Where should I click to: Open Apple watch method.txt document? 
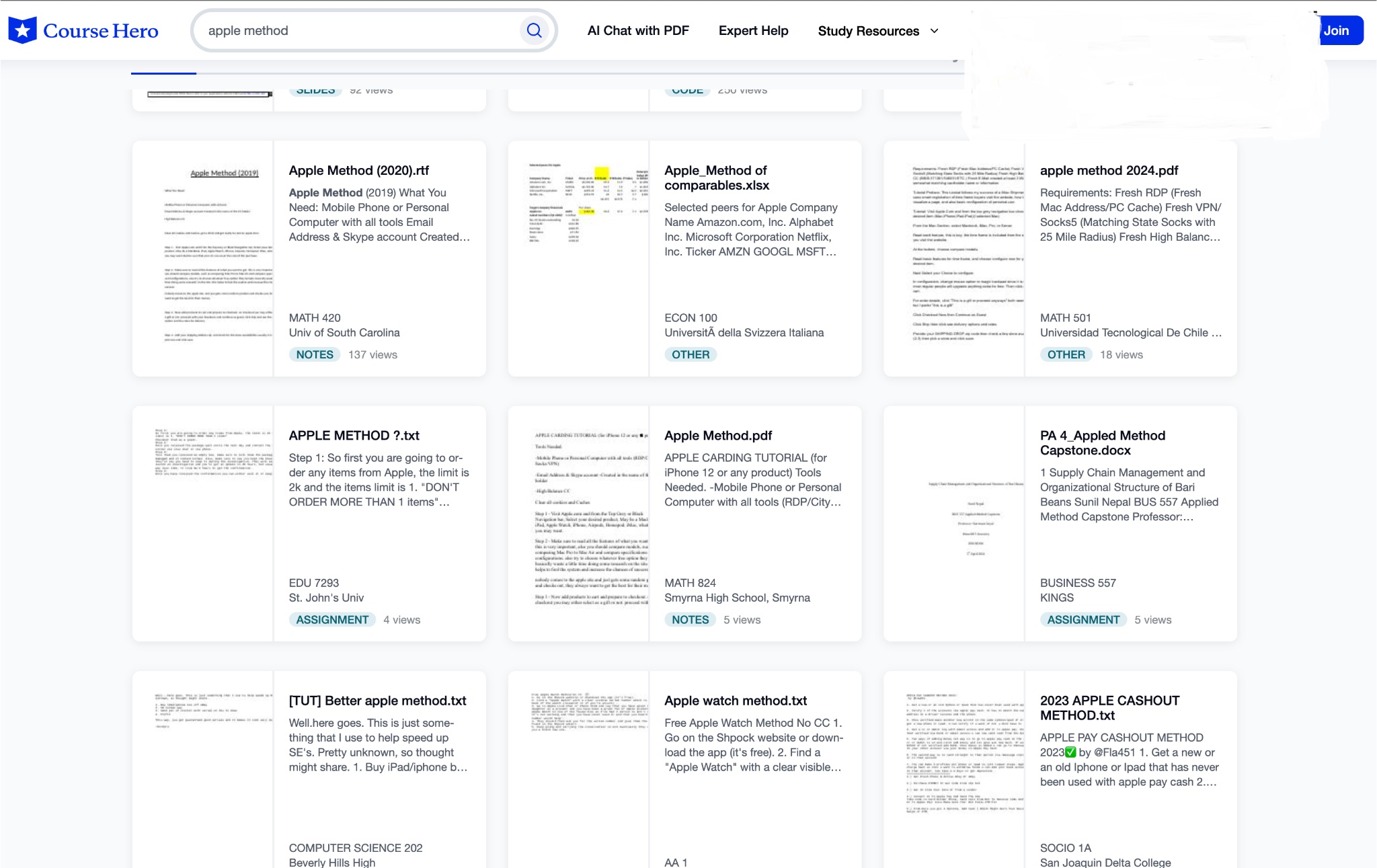tap(735, 701)
